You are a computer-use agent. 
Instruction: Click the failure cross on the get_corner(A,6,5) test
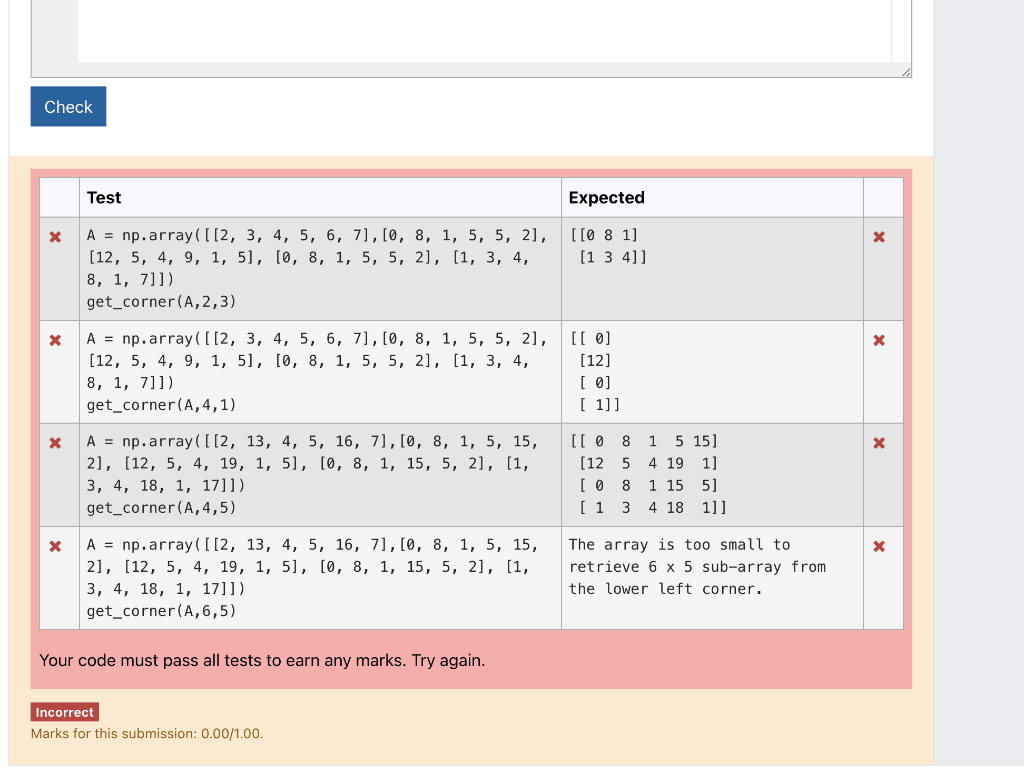(57, 547)
